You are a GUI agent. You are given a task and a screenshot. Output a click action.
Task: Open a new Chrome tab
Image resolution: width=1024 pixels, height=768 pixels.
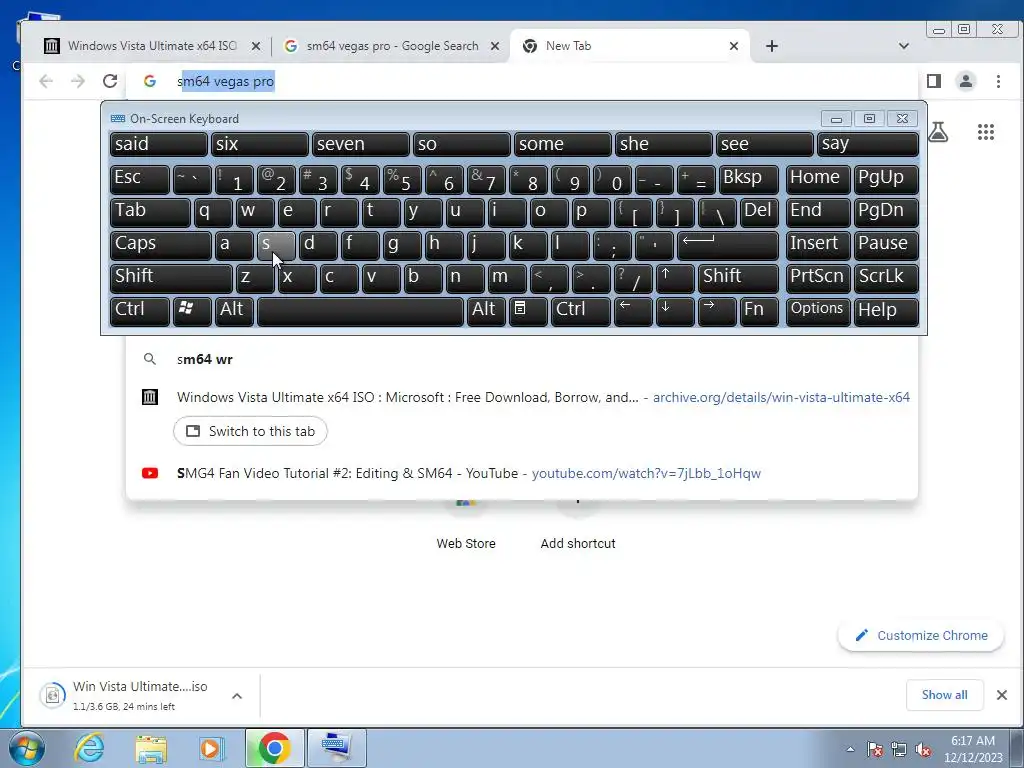(772, 46)
